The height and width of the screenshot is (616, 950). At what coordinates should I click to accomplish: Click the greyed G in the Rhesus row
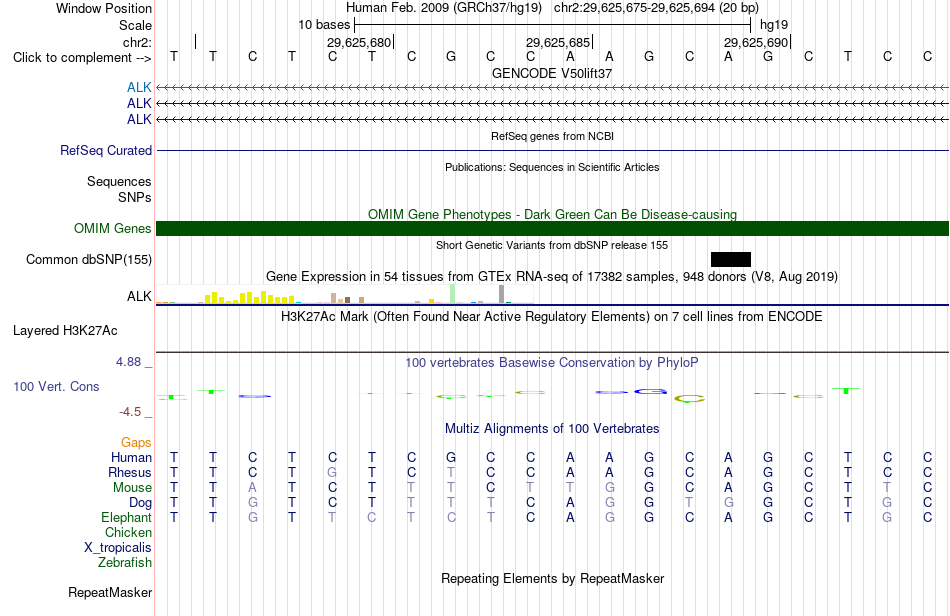(x=332, y=472)
